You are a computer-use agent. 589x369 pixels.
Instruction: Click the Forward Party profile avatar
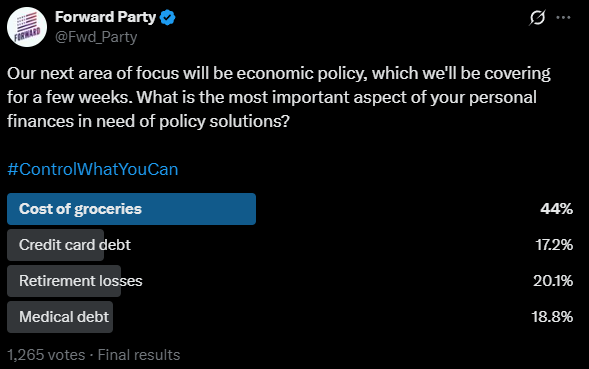pyautogui.click(x=27, y=27)
